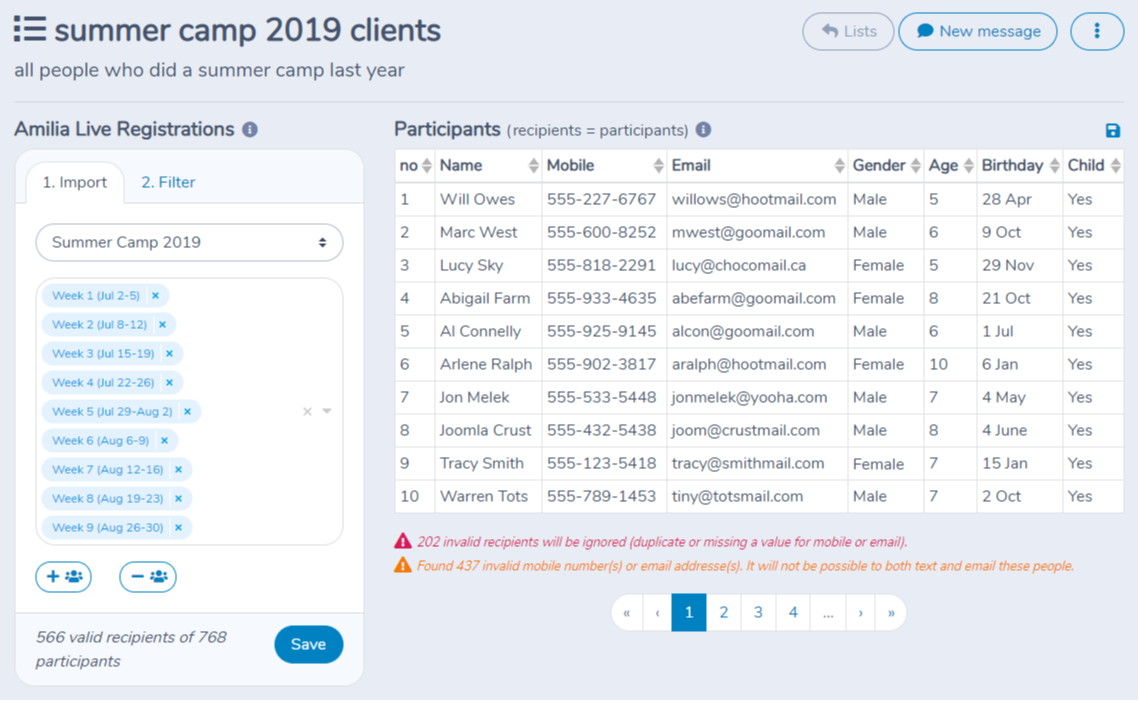
Task: Click email joom@crustmail.com
Action: [745, 431]
